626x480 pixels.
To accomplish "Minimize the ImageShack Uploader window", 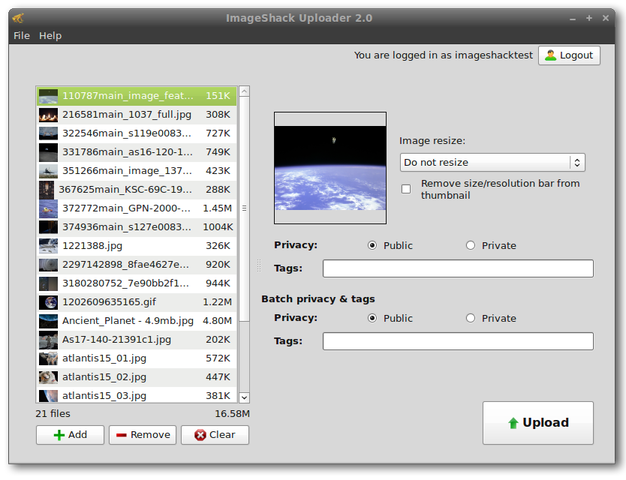I will pyautogui.click(x=573, y=18).
